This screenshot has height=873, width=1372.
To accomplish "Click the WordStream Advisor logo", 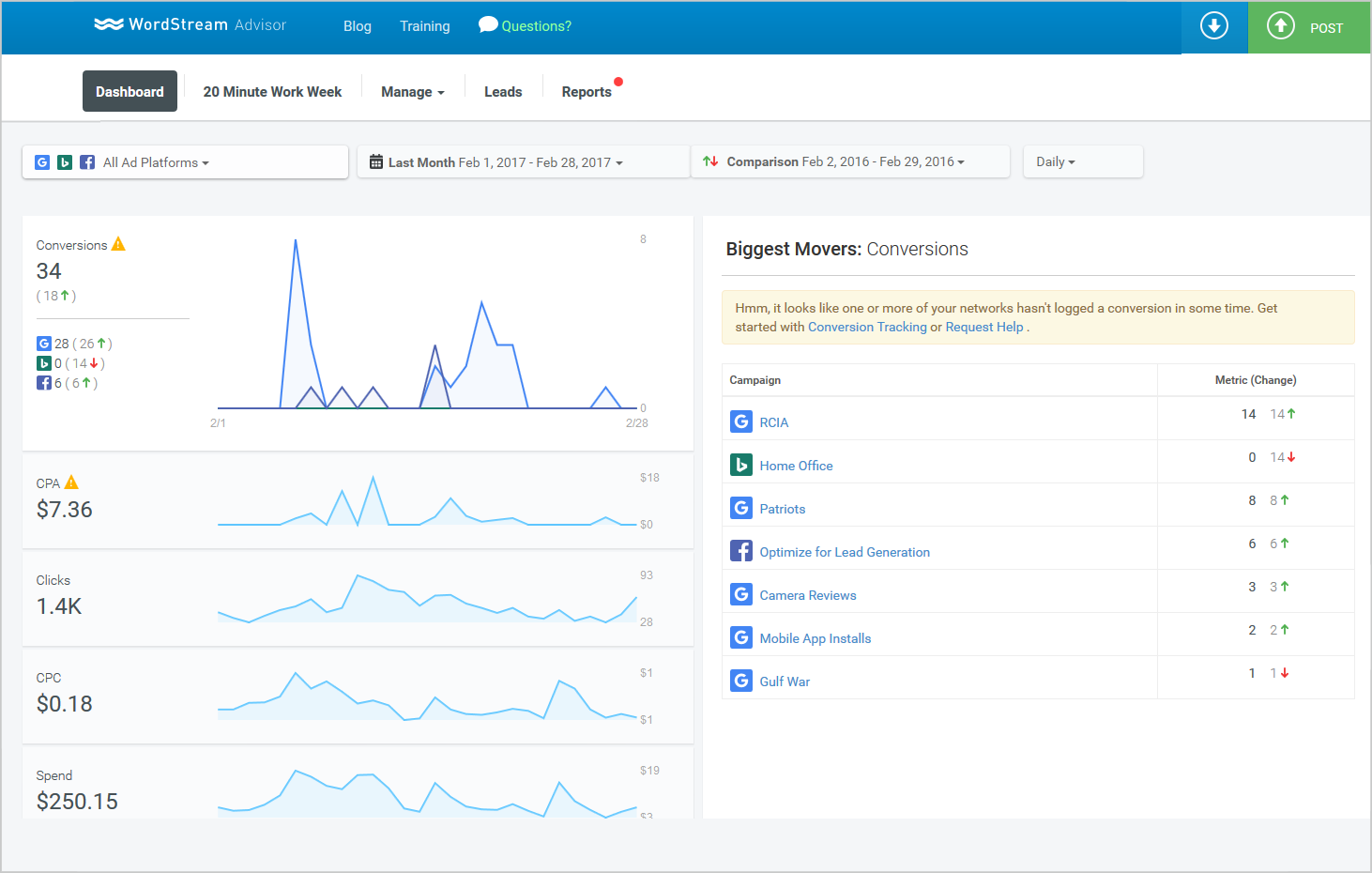I will (x=191, y=25).
